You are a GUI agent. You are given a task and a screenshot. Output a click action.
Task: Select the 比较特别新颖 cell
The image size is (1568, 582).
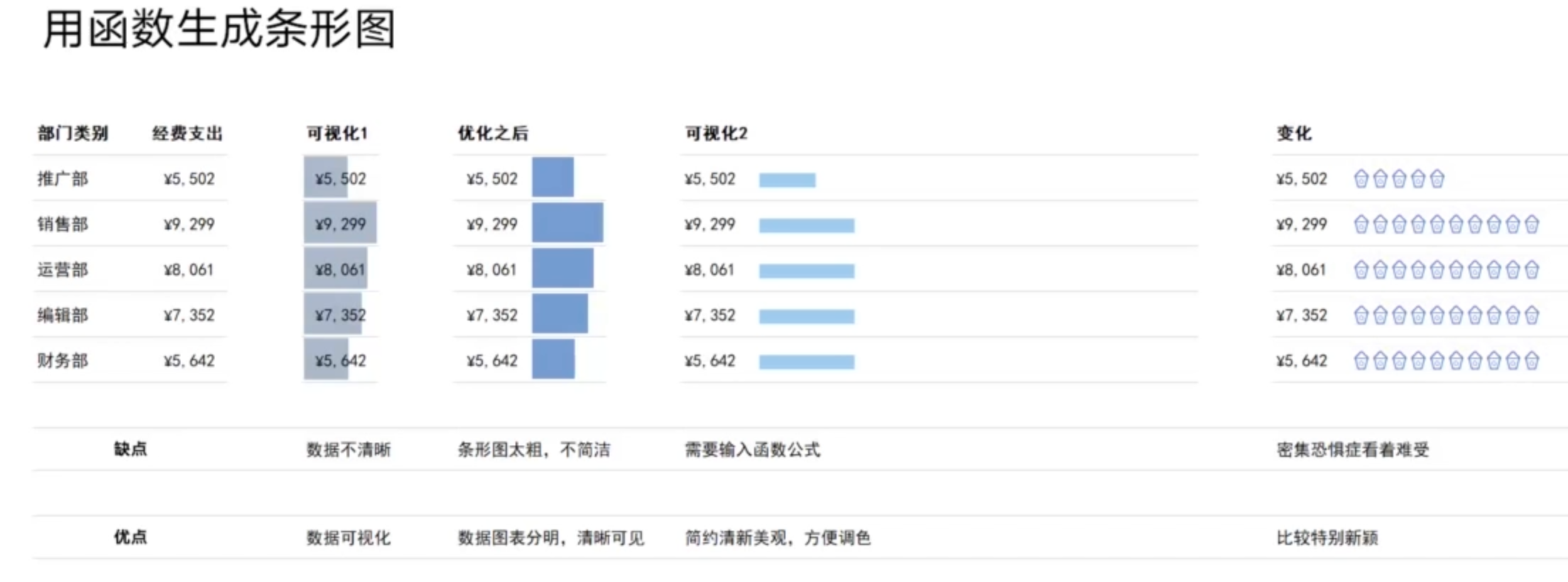click(1327, 537)
